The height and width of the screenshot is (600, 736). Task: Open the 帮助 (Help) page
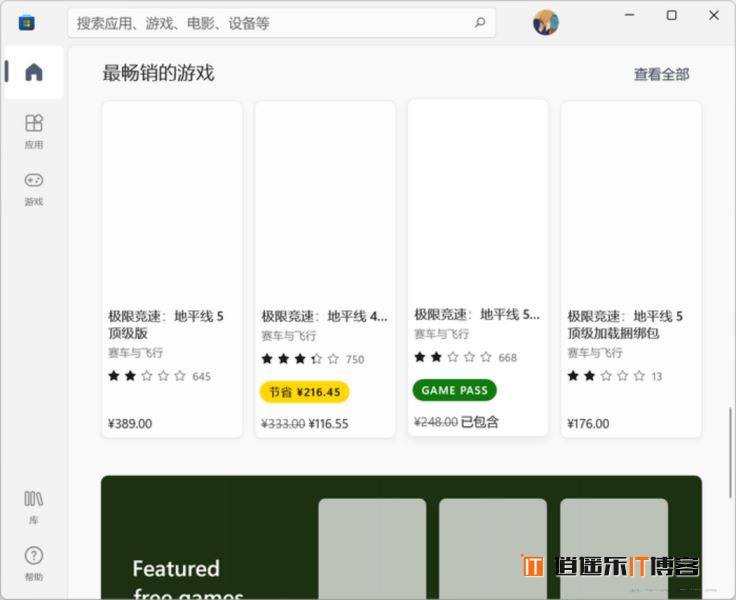click(x=34, y=564)
